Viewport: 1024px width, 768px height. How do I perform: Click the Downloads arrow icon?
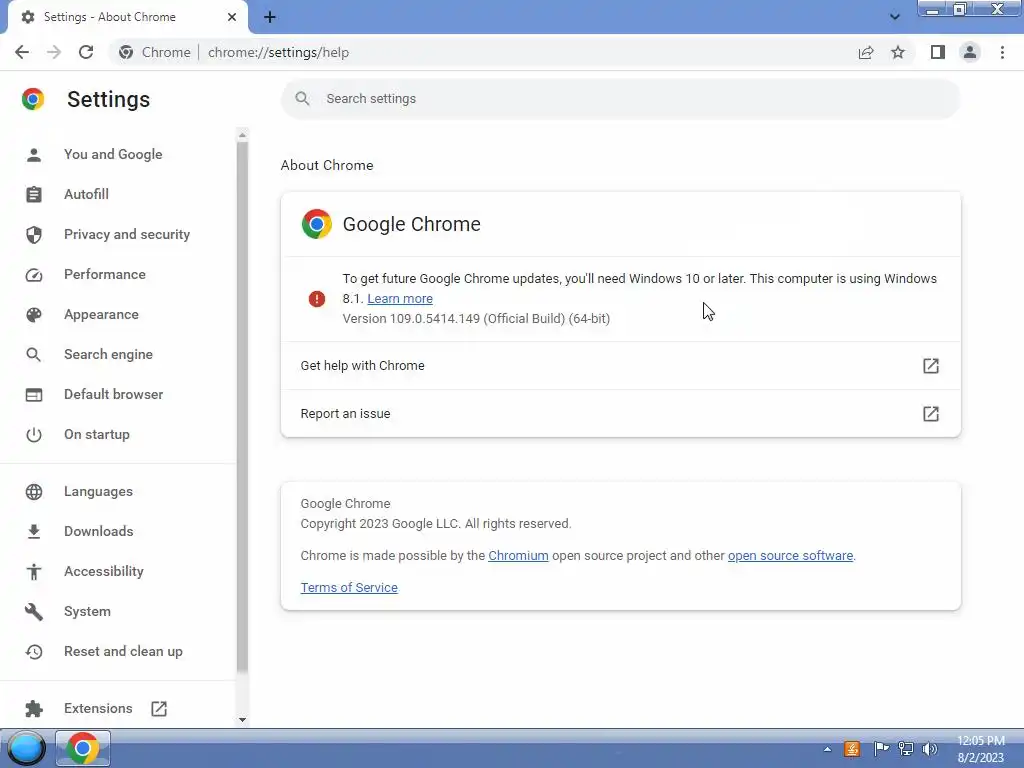point(33,532)
